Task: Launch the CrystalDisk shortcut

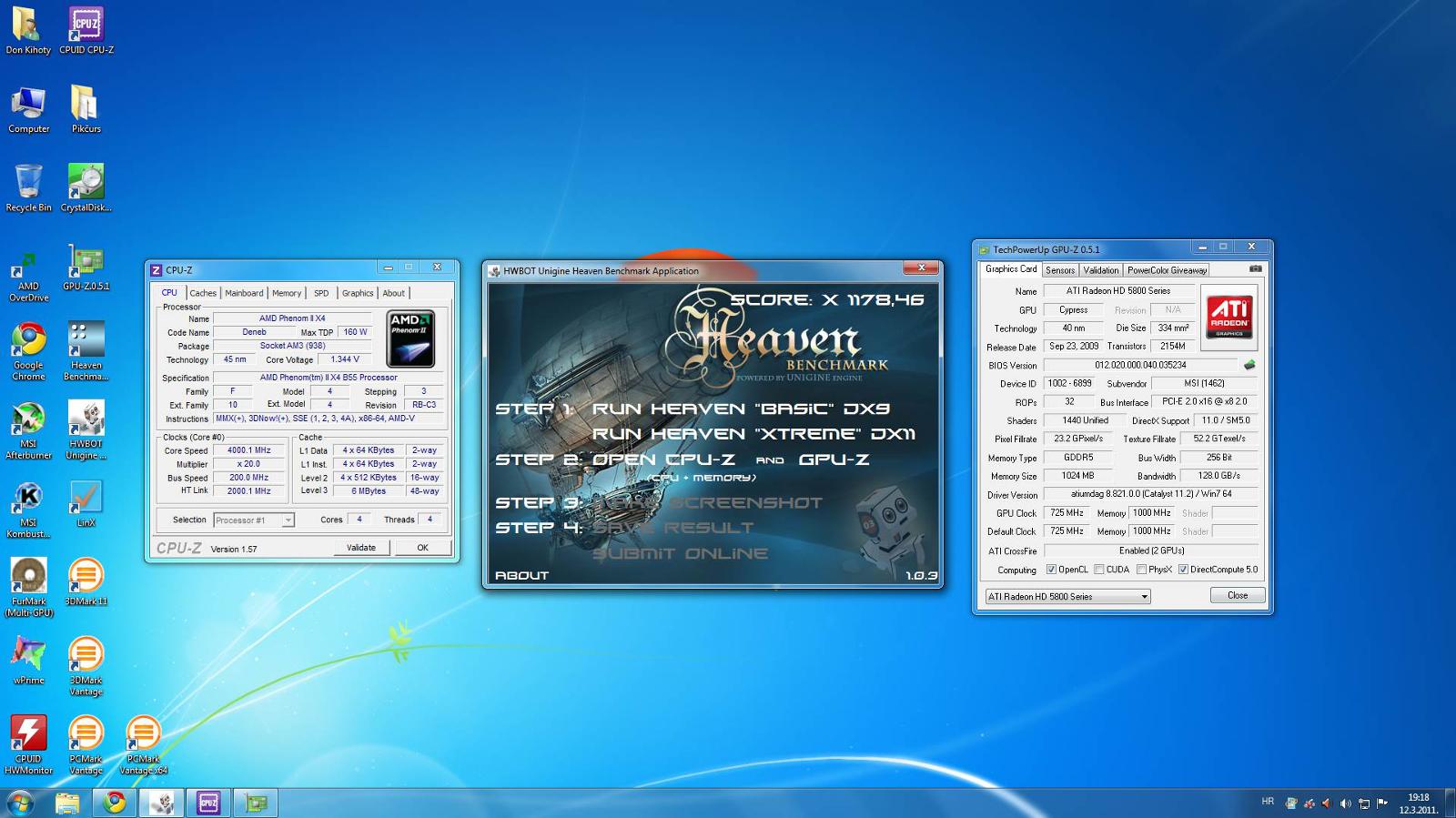Action: click(x=86, y=187)
